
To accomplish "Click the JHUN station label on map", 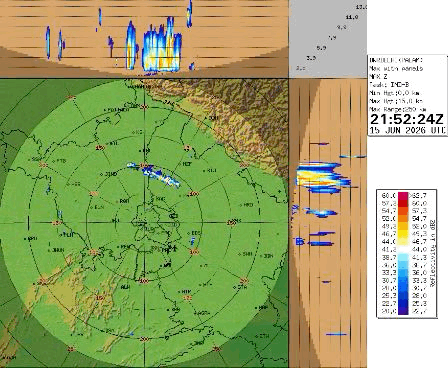I will [58, 250].
